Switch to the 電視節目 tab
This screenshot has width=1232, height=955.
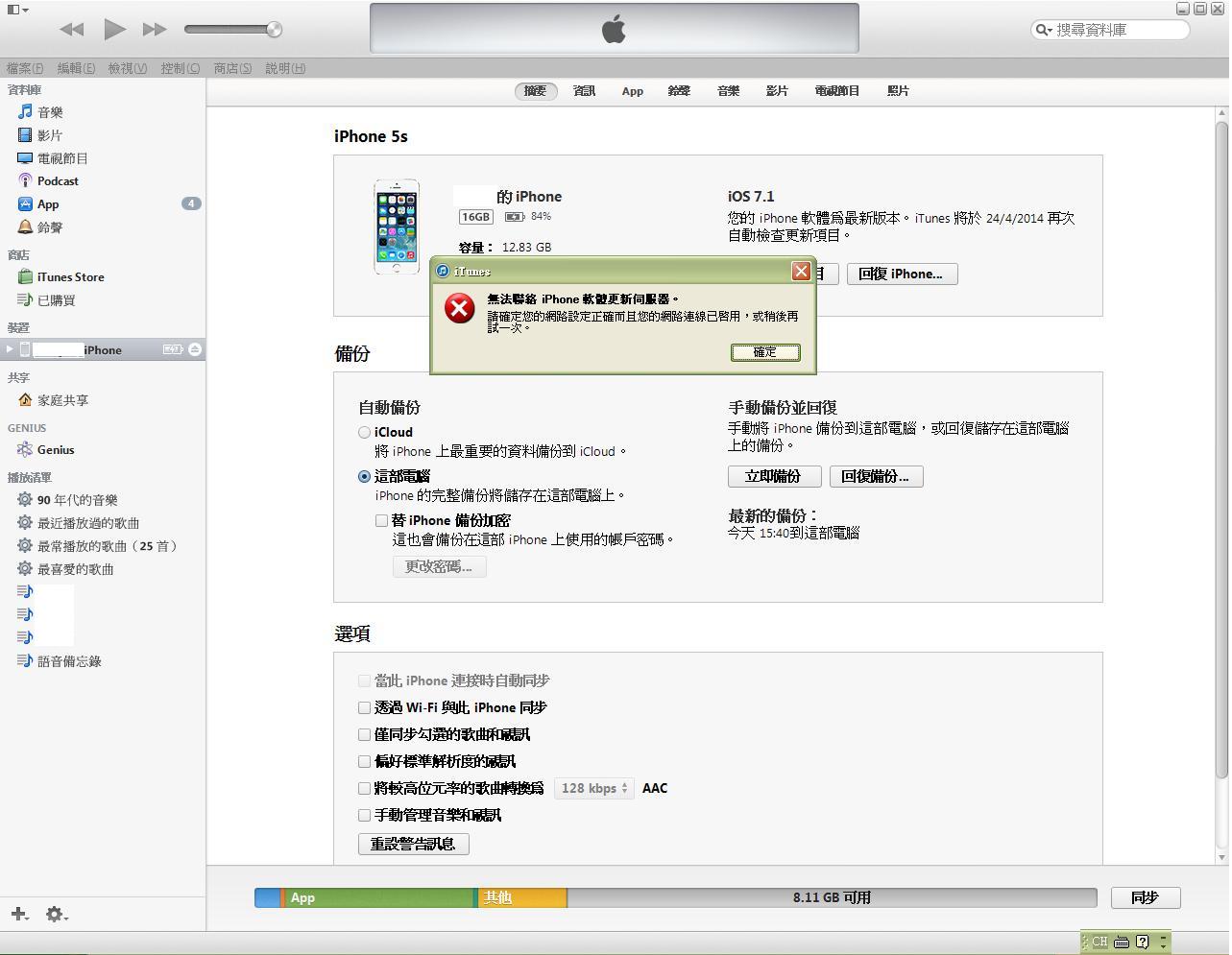coord(837,91)
